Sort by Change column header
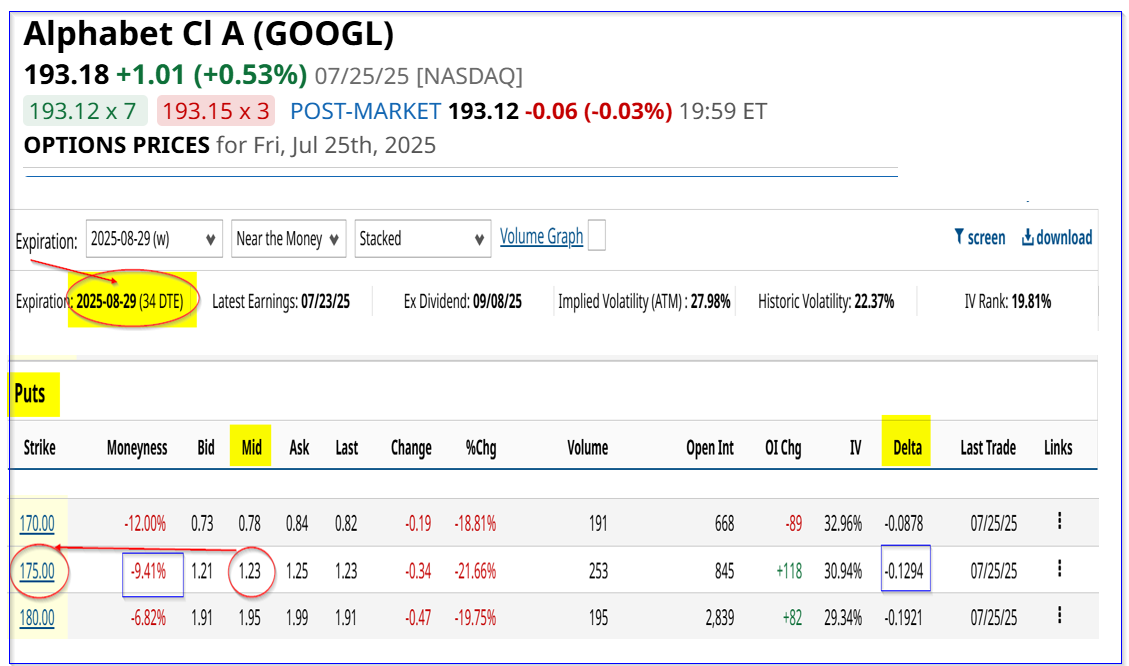1129x666 pixels. pyautogui.click(x=411, y=448)
